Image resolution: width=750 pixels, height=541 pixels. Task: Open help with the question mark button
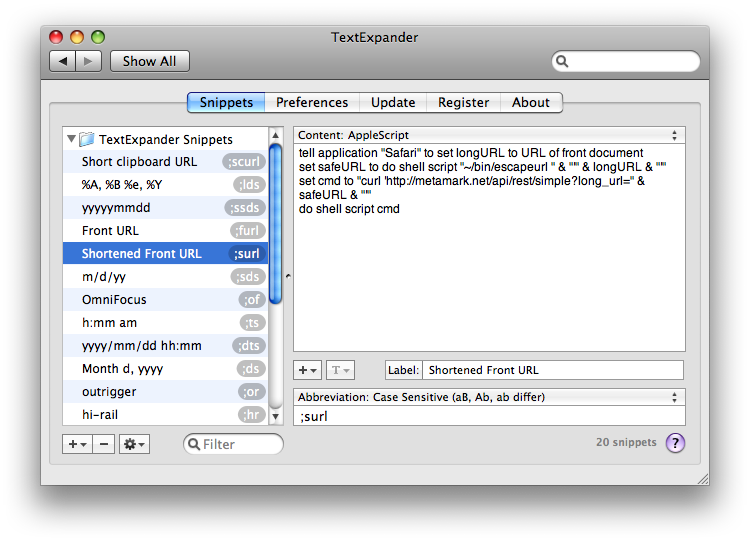tap(675, 443)
